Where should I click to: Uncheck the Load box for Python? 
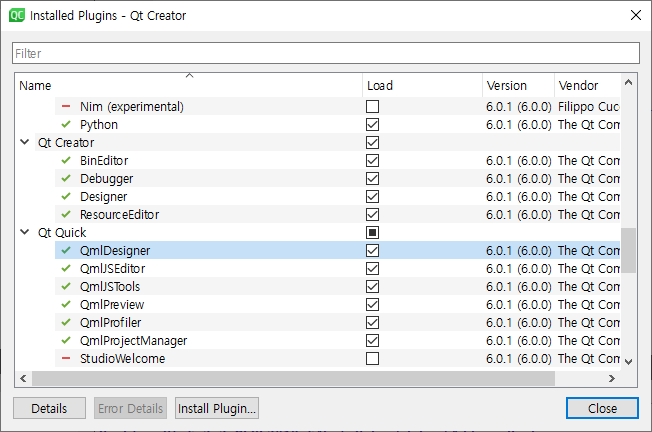[373, 124]
